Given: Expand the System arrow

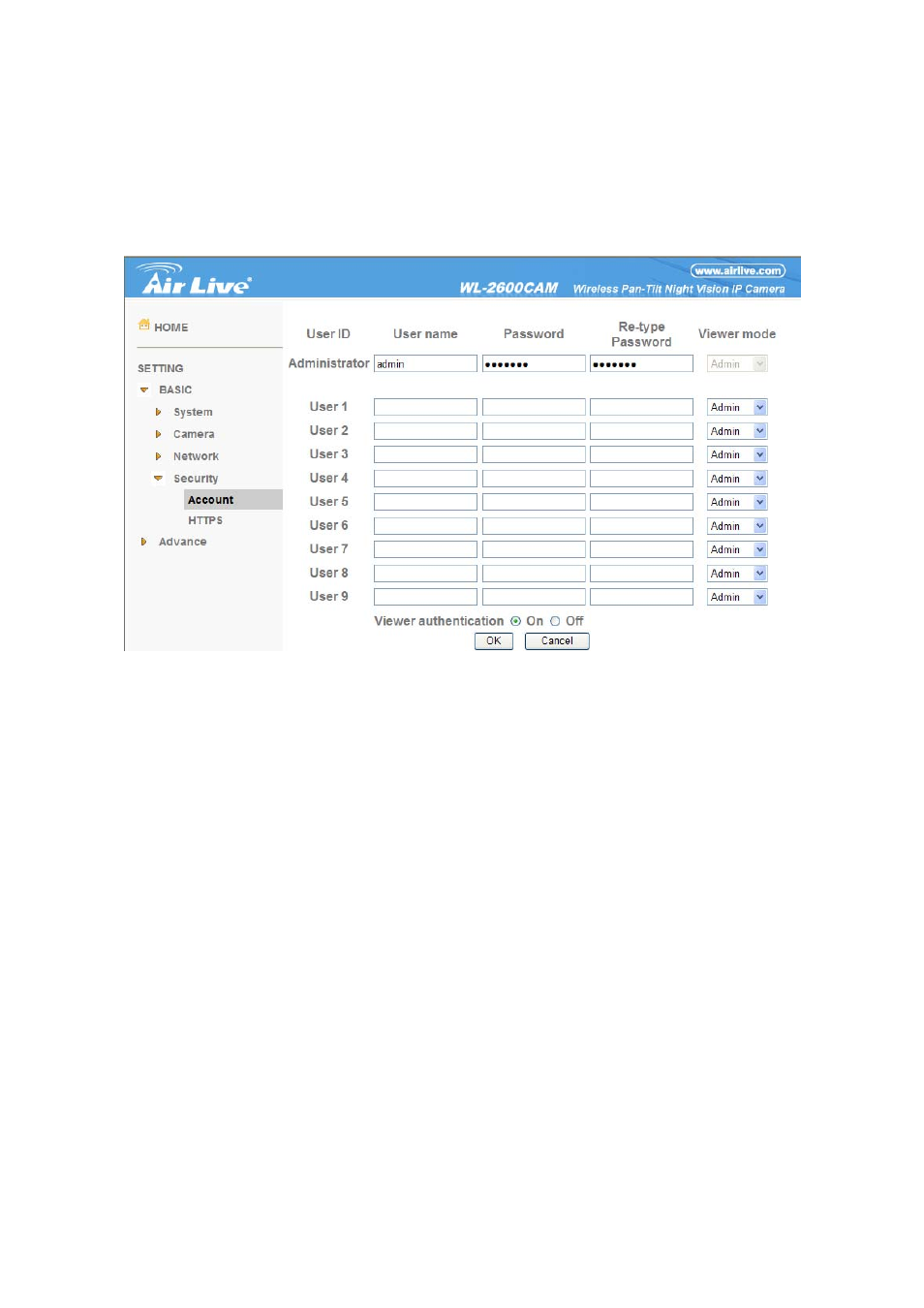Looking at the screenshot, I should click(158, 412).
